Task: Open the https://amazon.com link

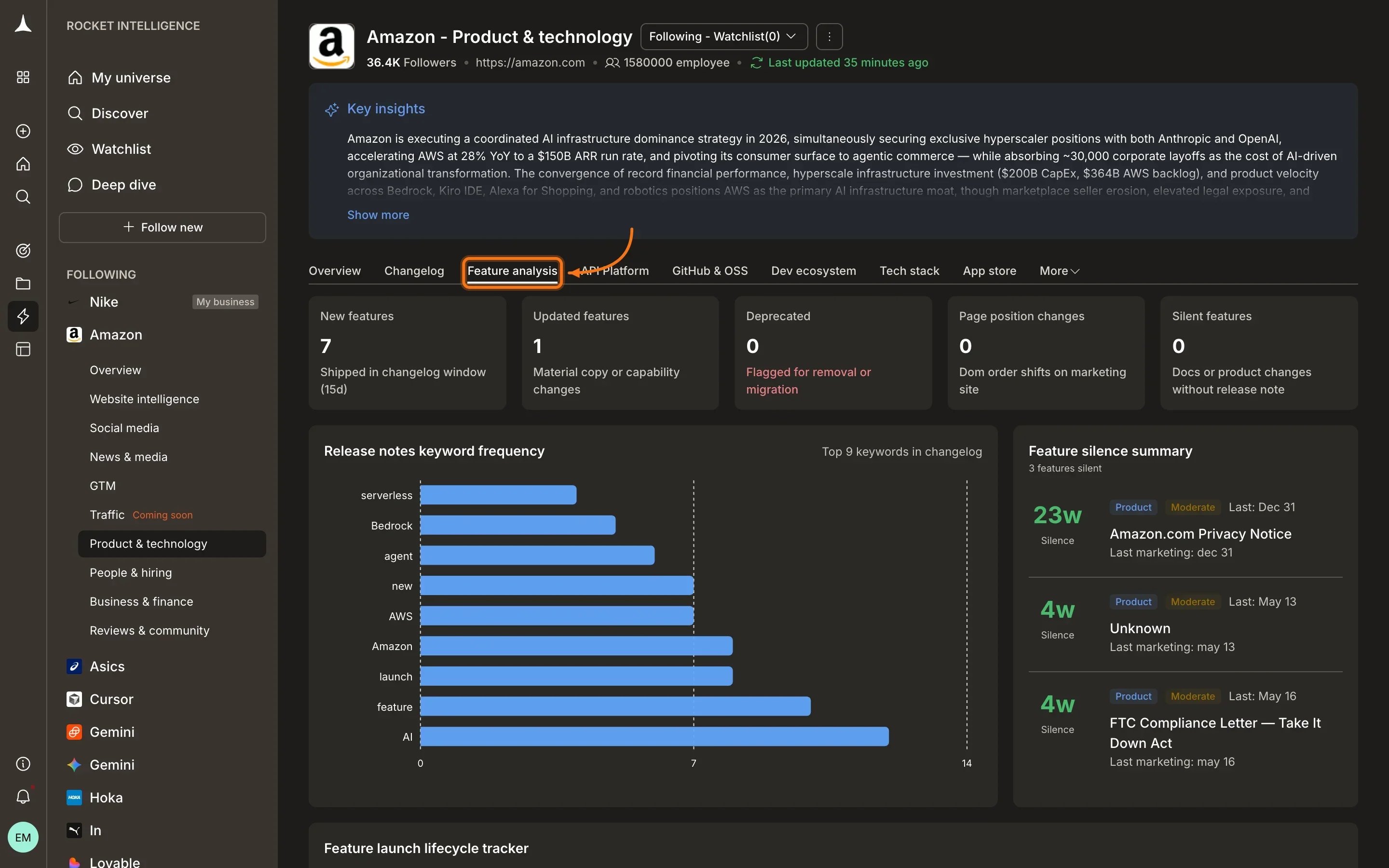Action: 530,63
